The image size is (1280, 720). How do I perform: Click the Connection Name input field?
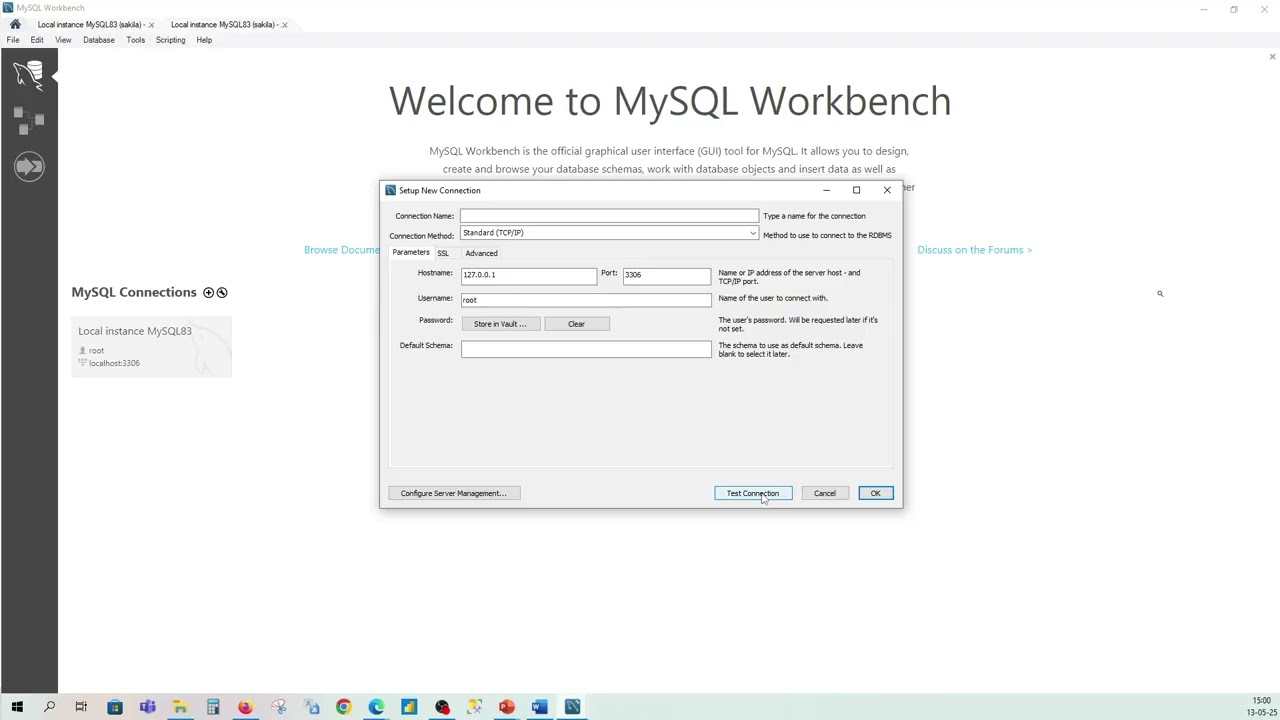pos(609,216)
